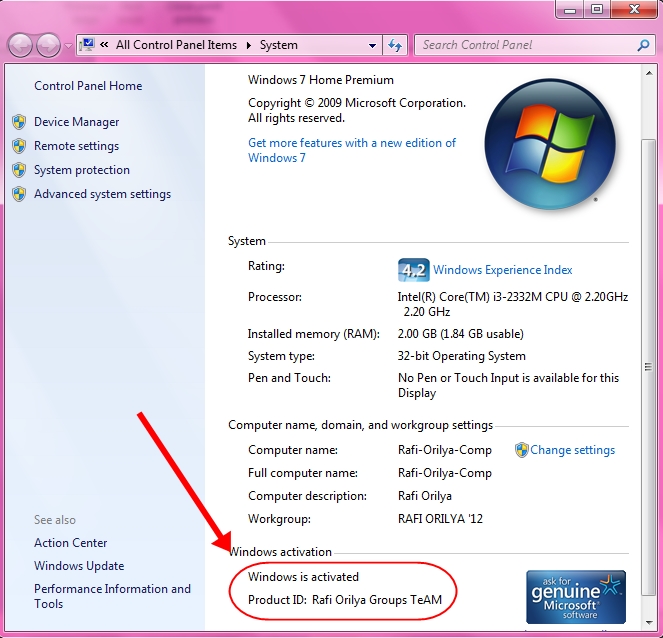Click the ask for genuine Microsoft badge
Image resolution: width=663 pixels, height=638 pixels.
point(575,597)
